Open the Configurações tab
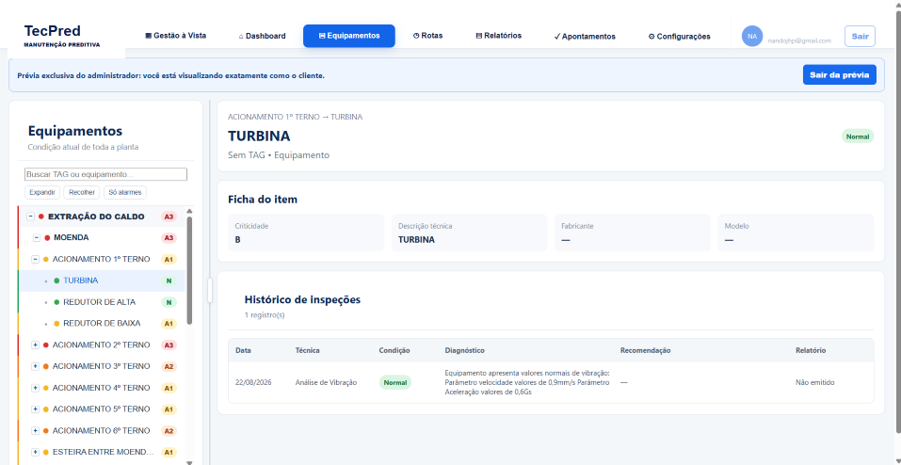Image resolution: width=901 pixels, height=465 pixels. (679, 36)
